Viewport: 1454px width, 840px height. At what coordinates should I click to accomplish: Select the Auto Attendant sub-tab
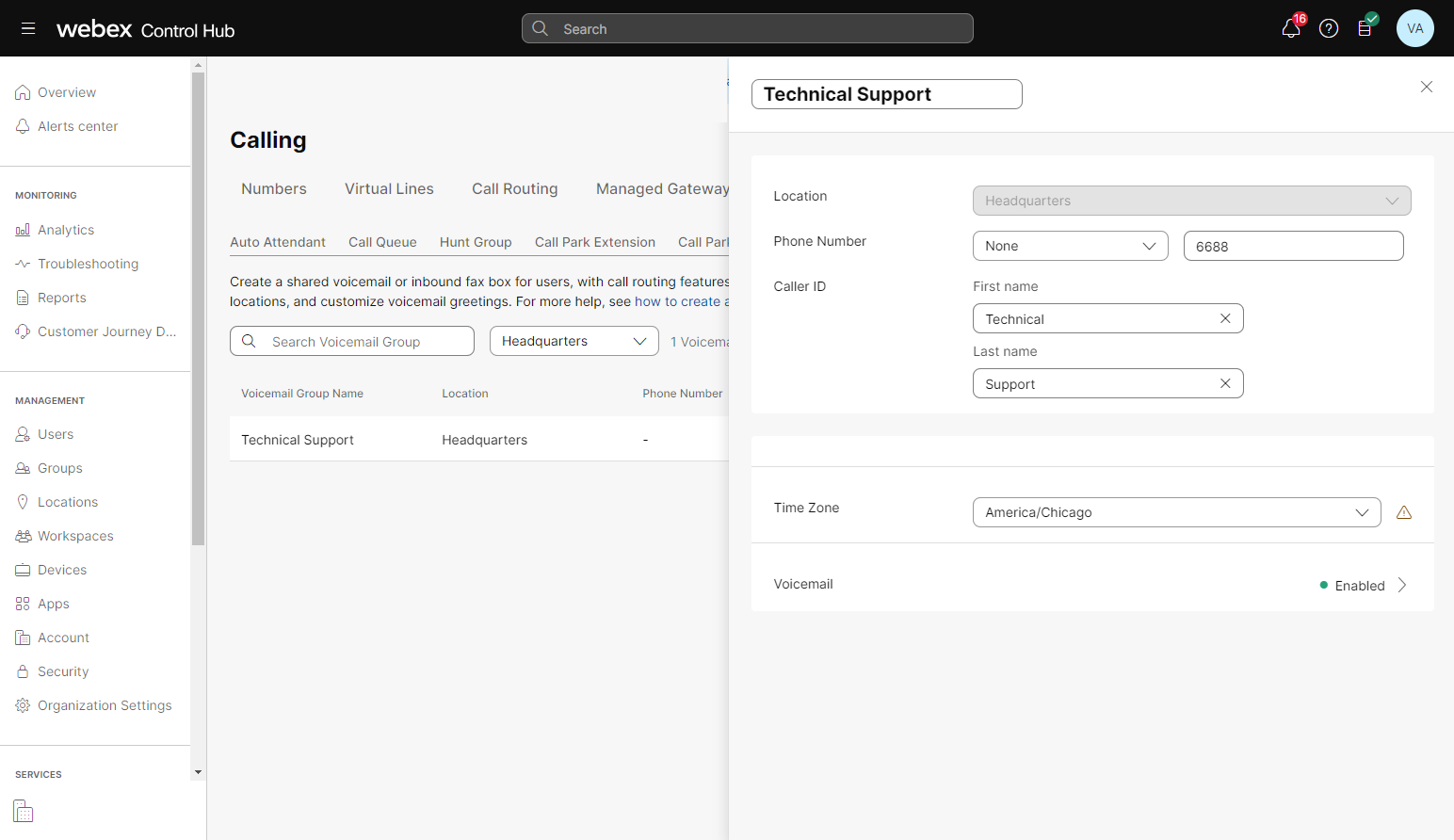(x=278, y=242)
